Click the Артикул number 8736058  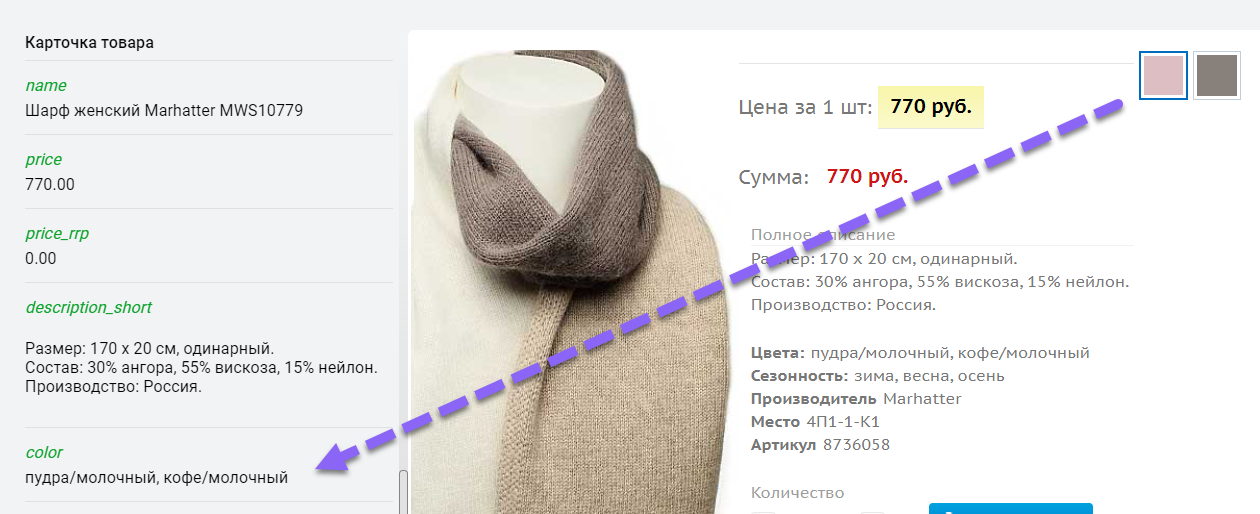point(856,445)
